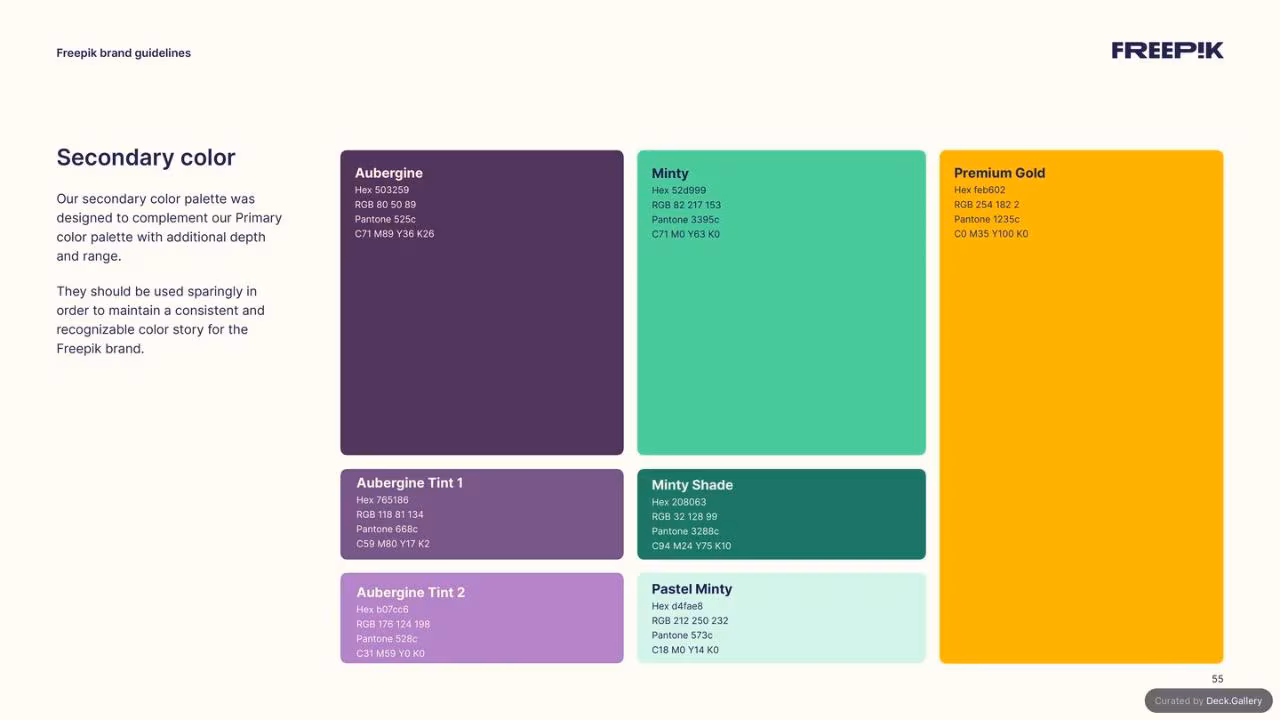Click 'C71 M0 Y63 K0' text
This screenshot has width=1280, height=720.
pyautogui.click(x=686, y=234)
